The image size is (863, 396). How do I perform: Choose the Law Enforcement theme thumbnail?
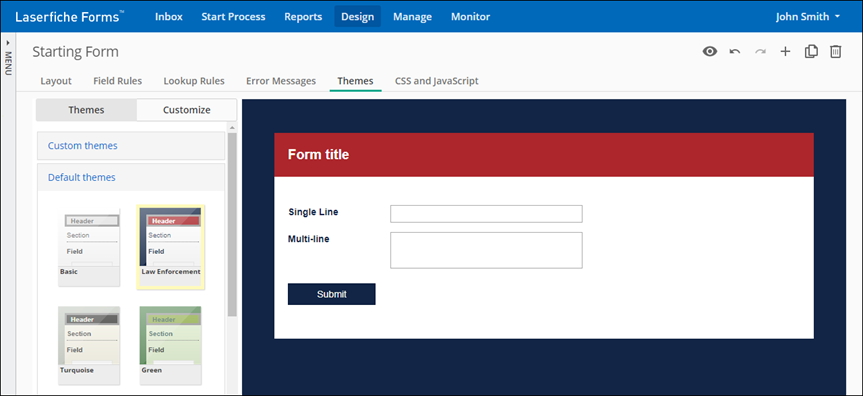(171, 247)
